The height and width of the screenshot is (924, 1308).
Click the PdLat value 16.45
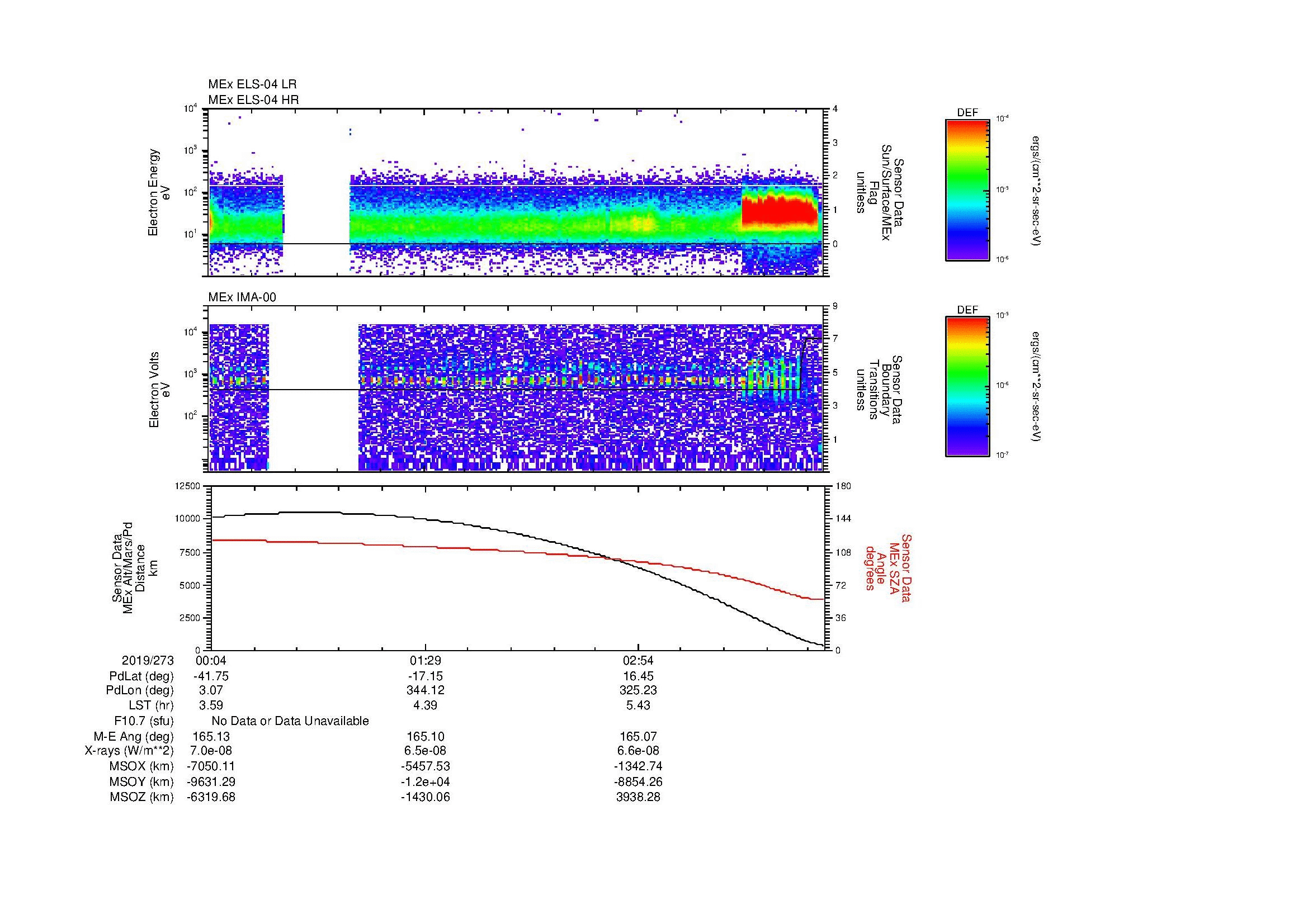(x=638, y=676)
